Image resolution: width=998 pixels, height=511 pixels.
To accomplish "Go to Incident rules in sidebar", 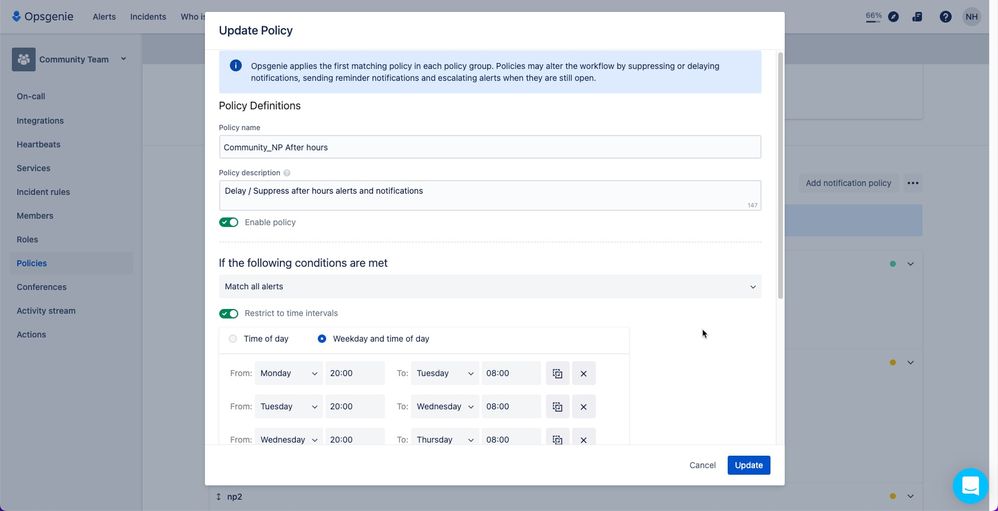I will pos(43,192).
